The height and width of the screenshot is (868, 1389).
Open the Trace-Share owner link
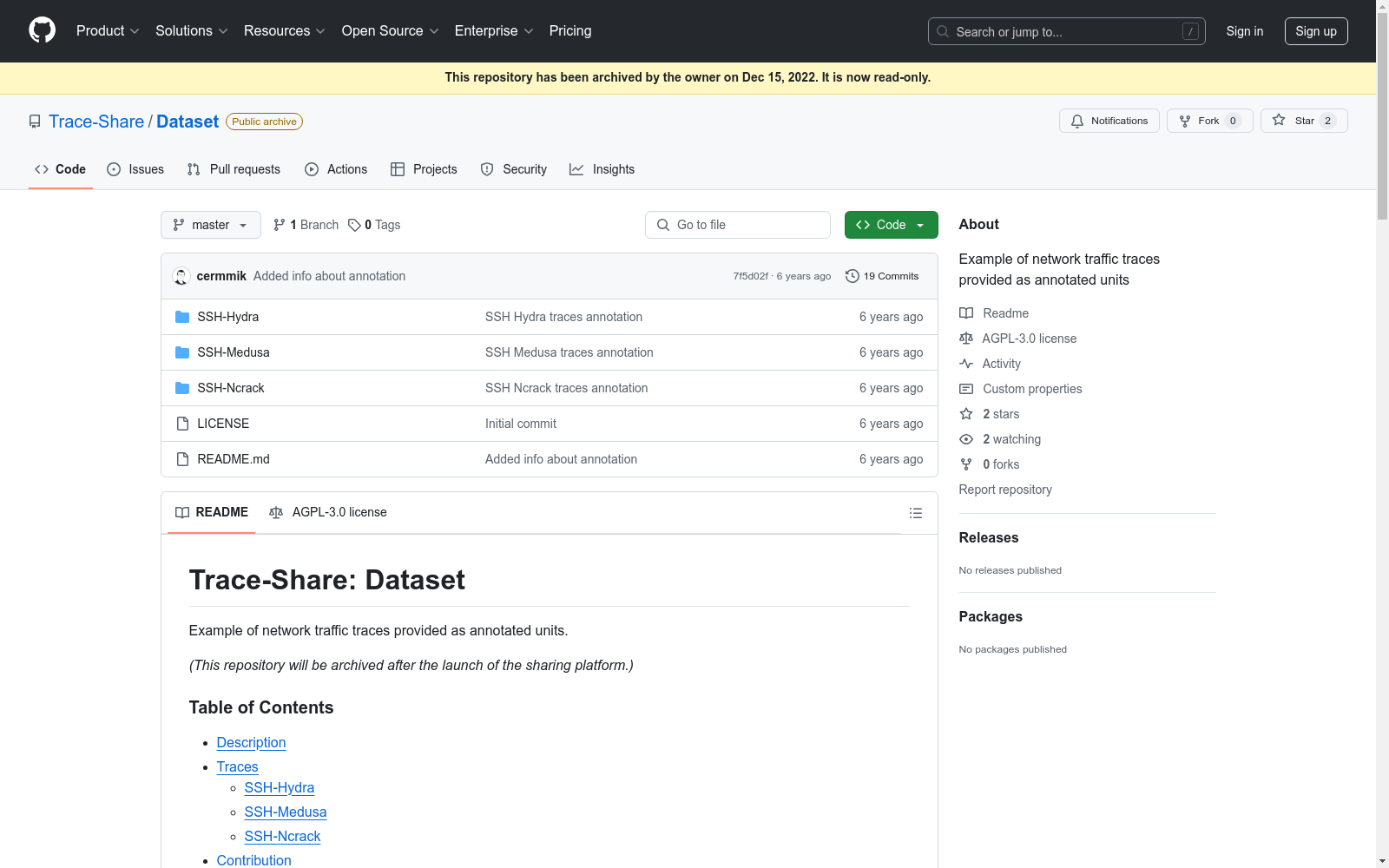pyautogui.click(x=96, y=122)
